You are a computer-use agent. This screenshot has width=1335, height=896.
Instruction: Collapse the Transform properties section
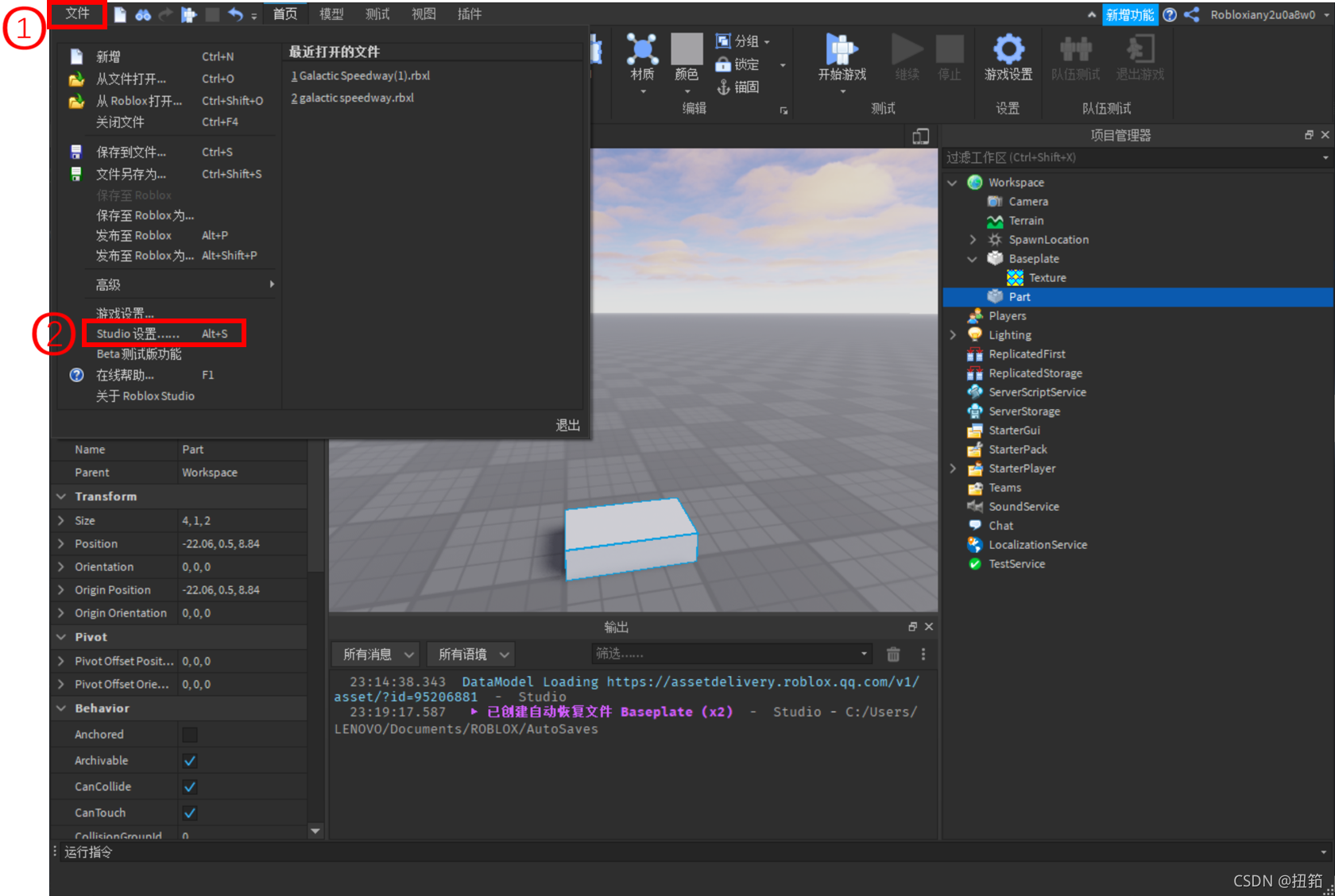[61, 496]
